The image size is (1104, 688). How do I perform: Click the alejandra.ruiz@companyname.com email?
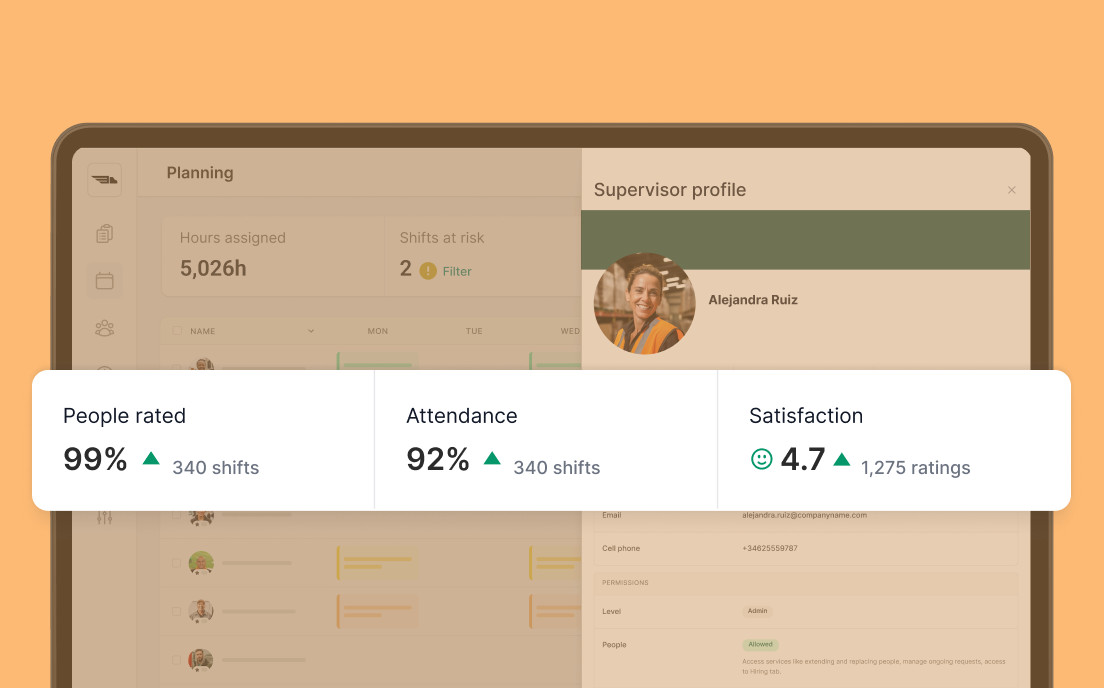click(804, 515)
